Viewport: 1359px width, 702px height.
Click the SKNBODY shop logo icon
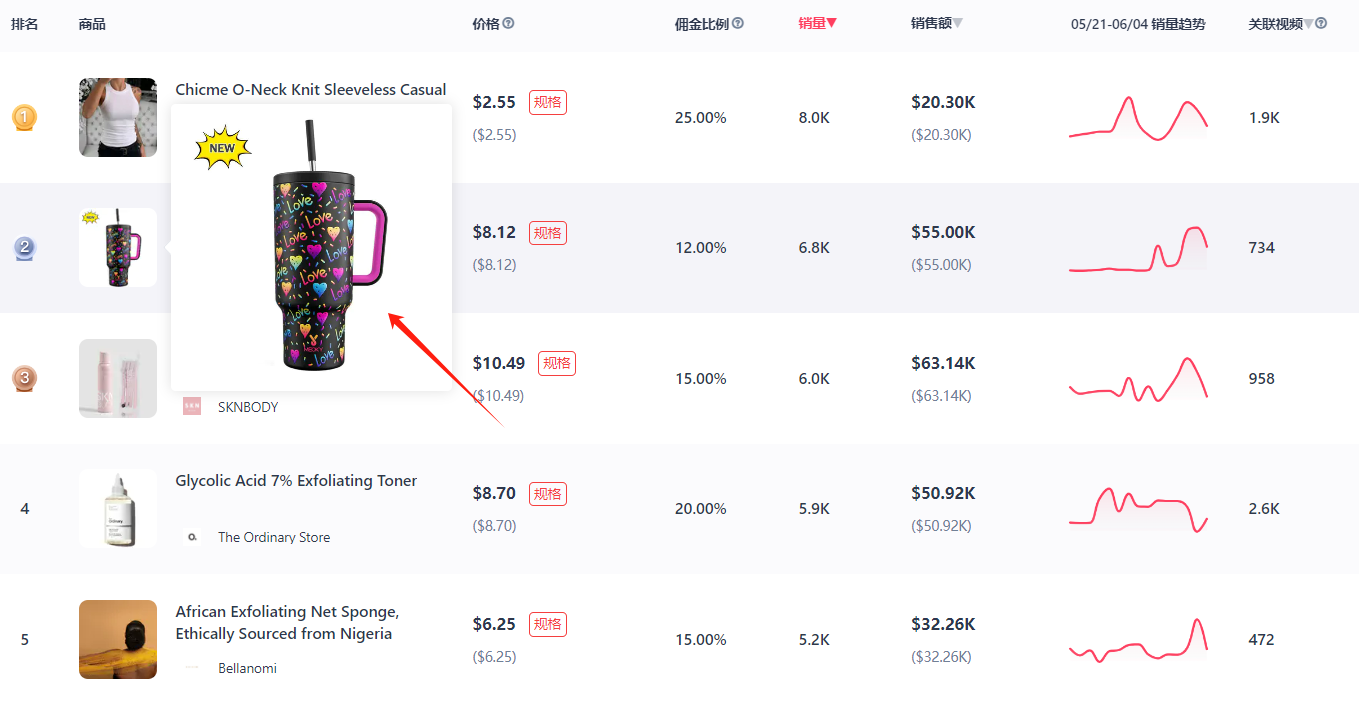(192, 407)
